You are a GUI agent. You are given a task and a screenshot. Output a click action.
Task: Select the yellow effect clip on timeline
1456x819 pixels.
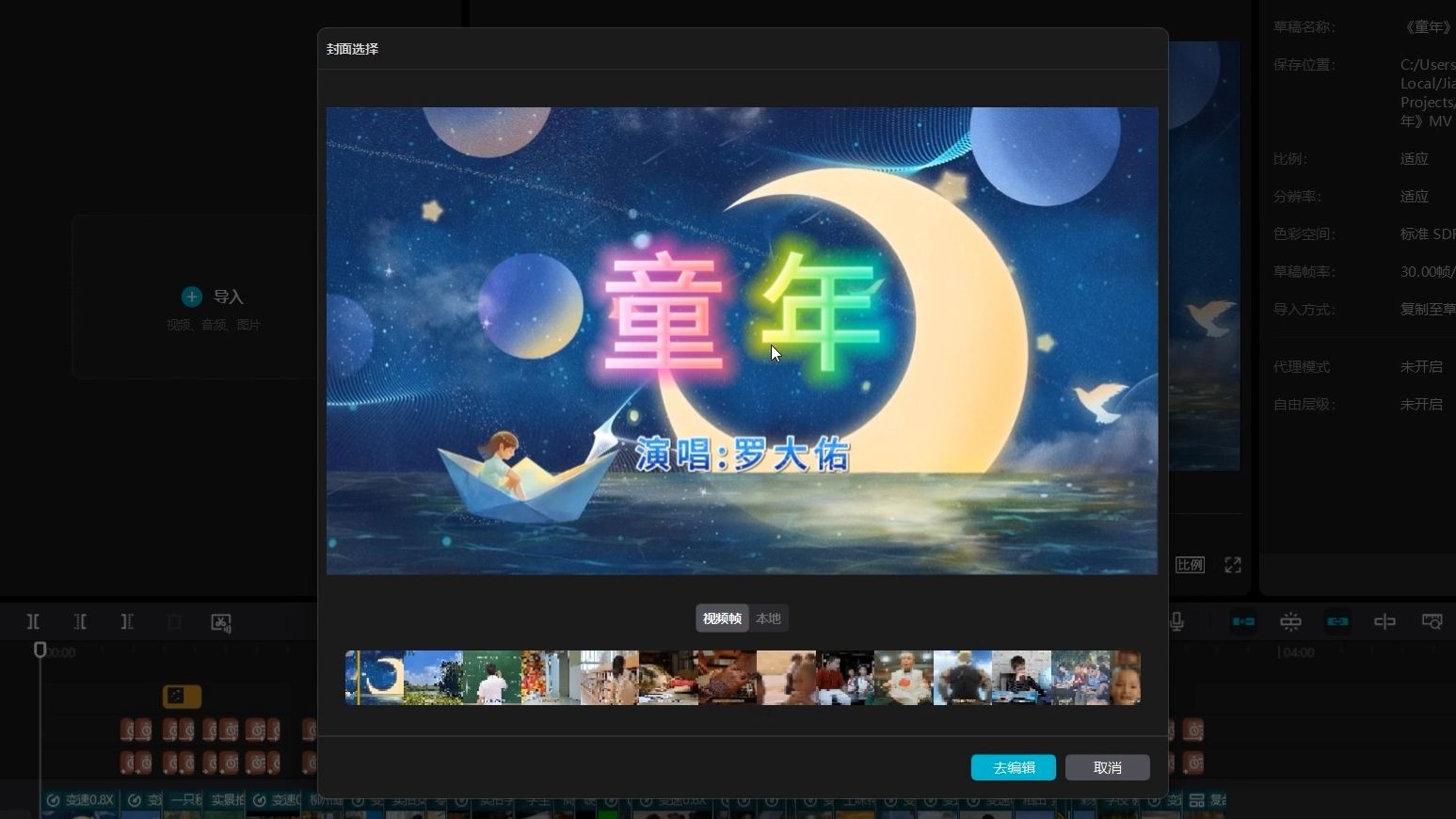click(x=182, y=696)
